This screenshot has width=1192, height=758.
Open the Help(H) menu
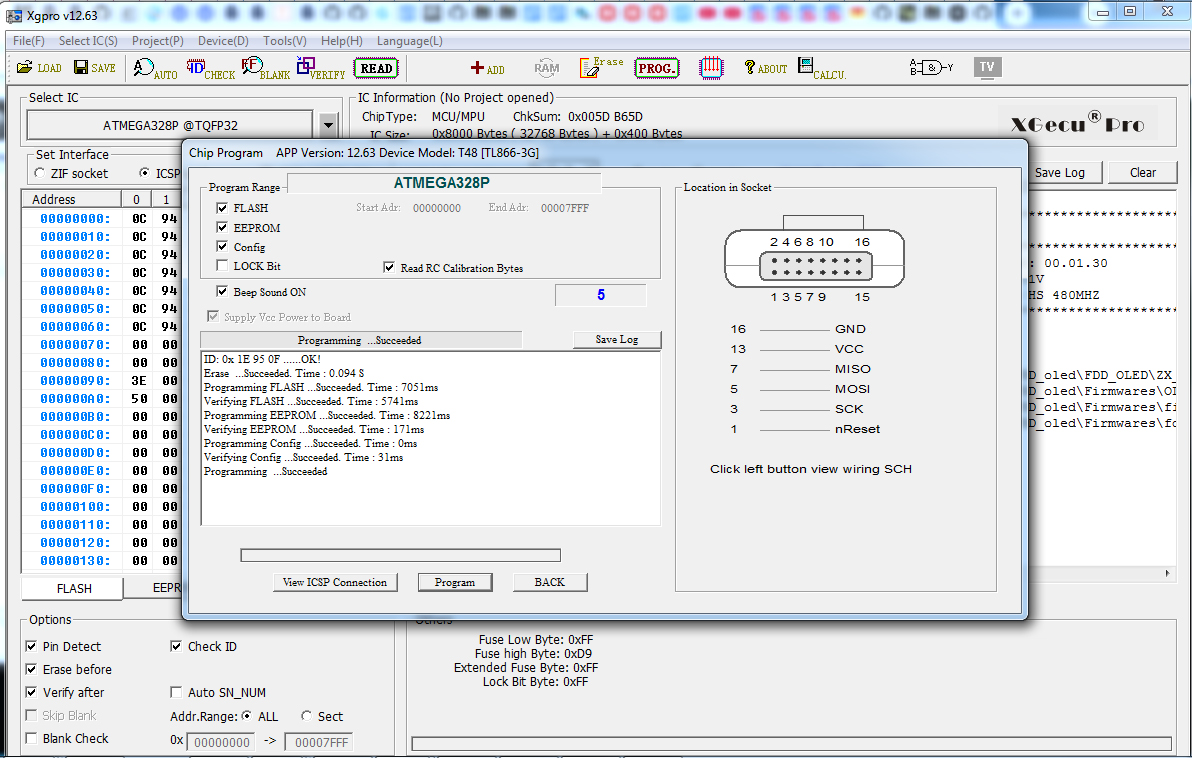tap(341, 41)
